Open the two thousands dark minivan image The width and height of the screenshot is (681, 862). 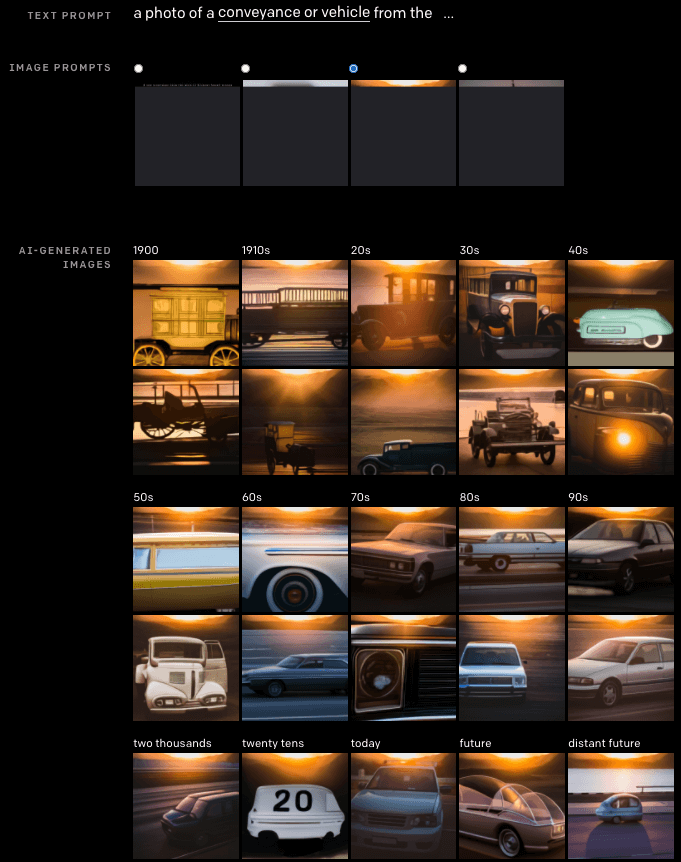pyautogui.click(x=186, y=806)
